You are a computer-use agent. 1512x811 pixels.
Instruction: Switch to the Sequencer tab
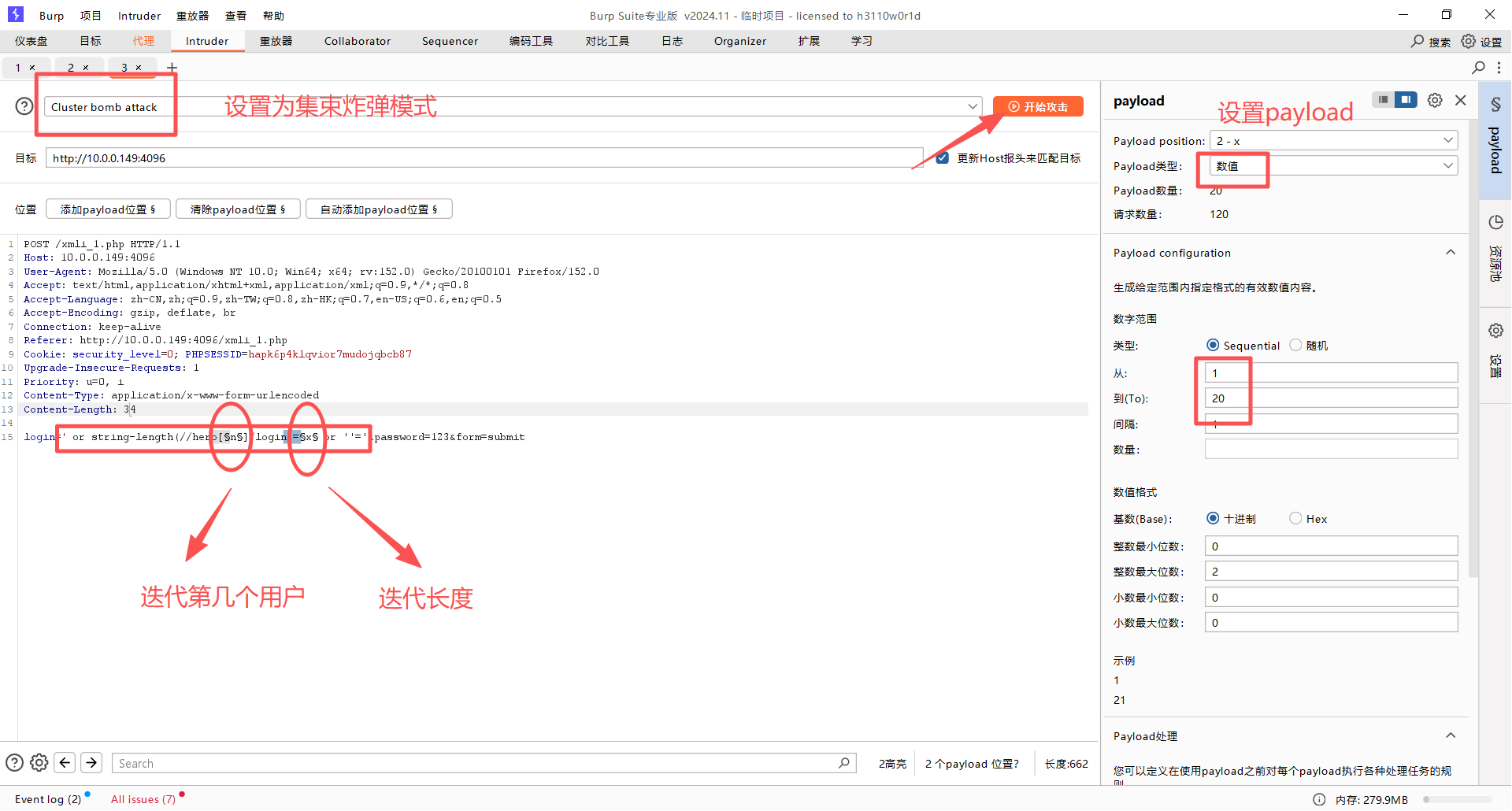click(x=450, y=41)
